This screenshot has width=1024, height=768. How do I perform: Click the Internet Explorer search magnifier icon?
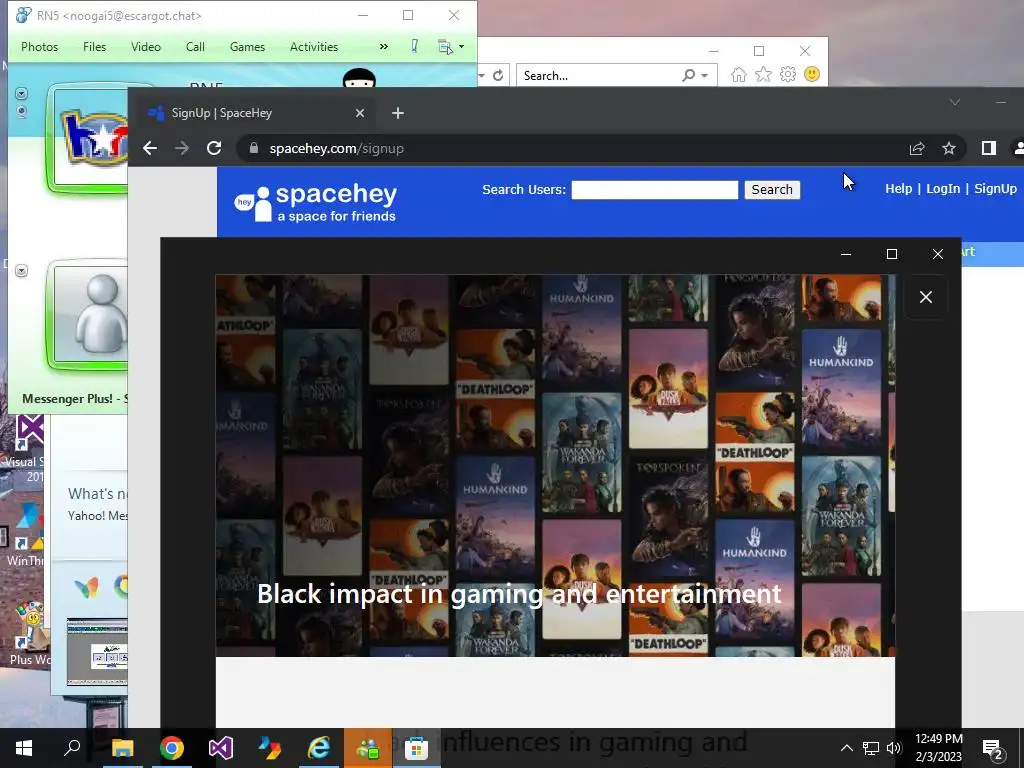[x=688, y=76]
